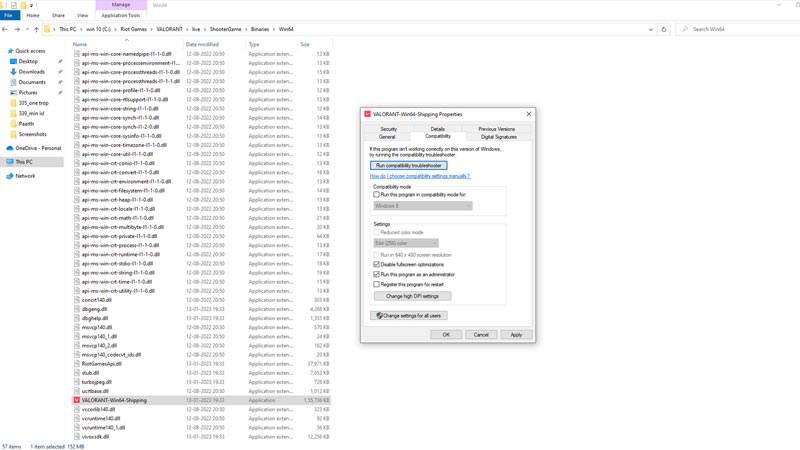Open Downloads in the sidebar
Screen dimensions: 800x450
click(32, 72)
